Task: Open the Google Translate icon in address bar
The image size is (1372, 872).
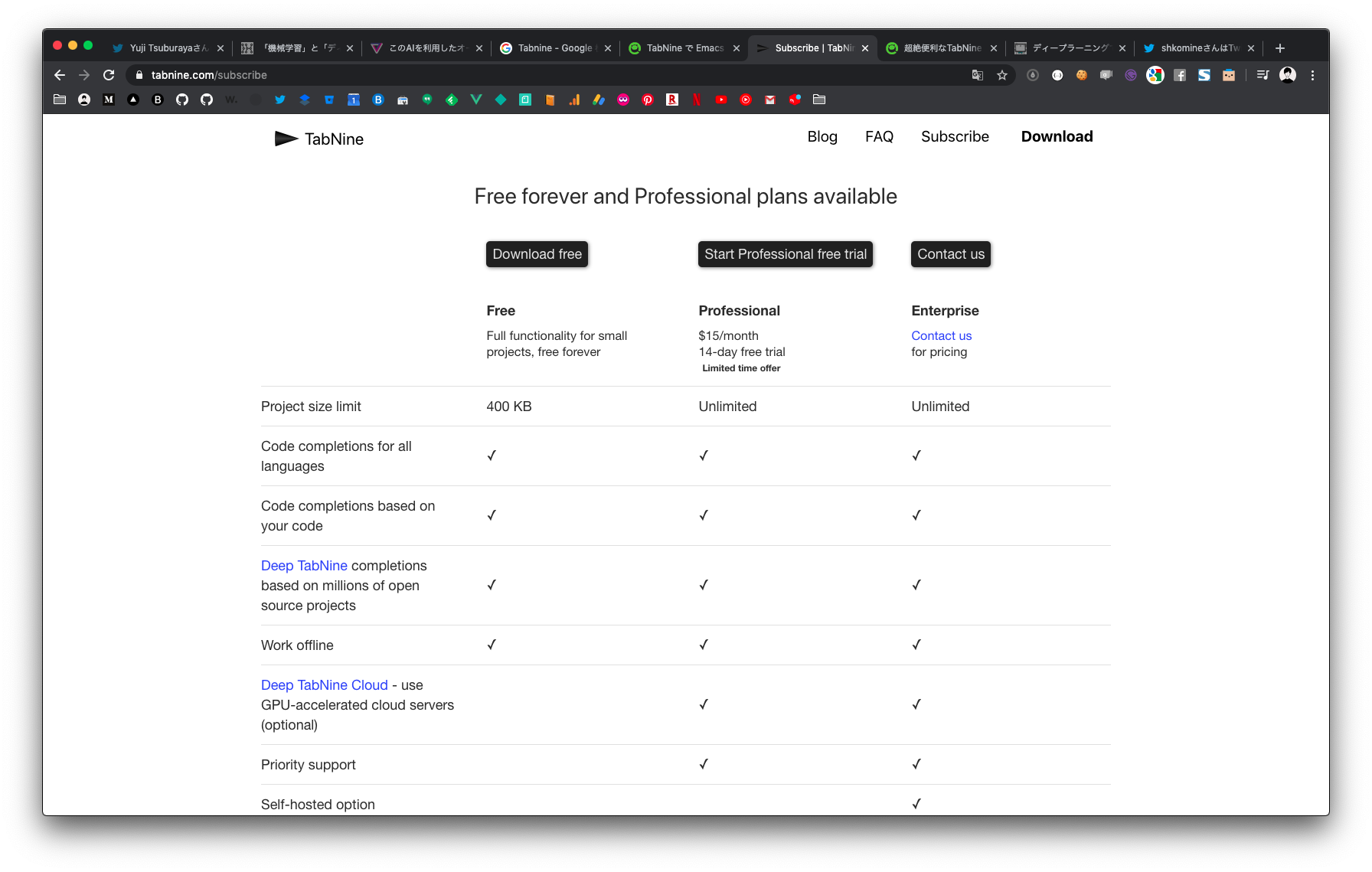Action: 978,75
